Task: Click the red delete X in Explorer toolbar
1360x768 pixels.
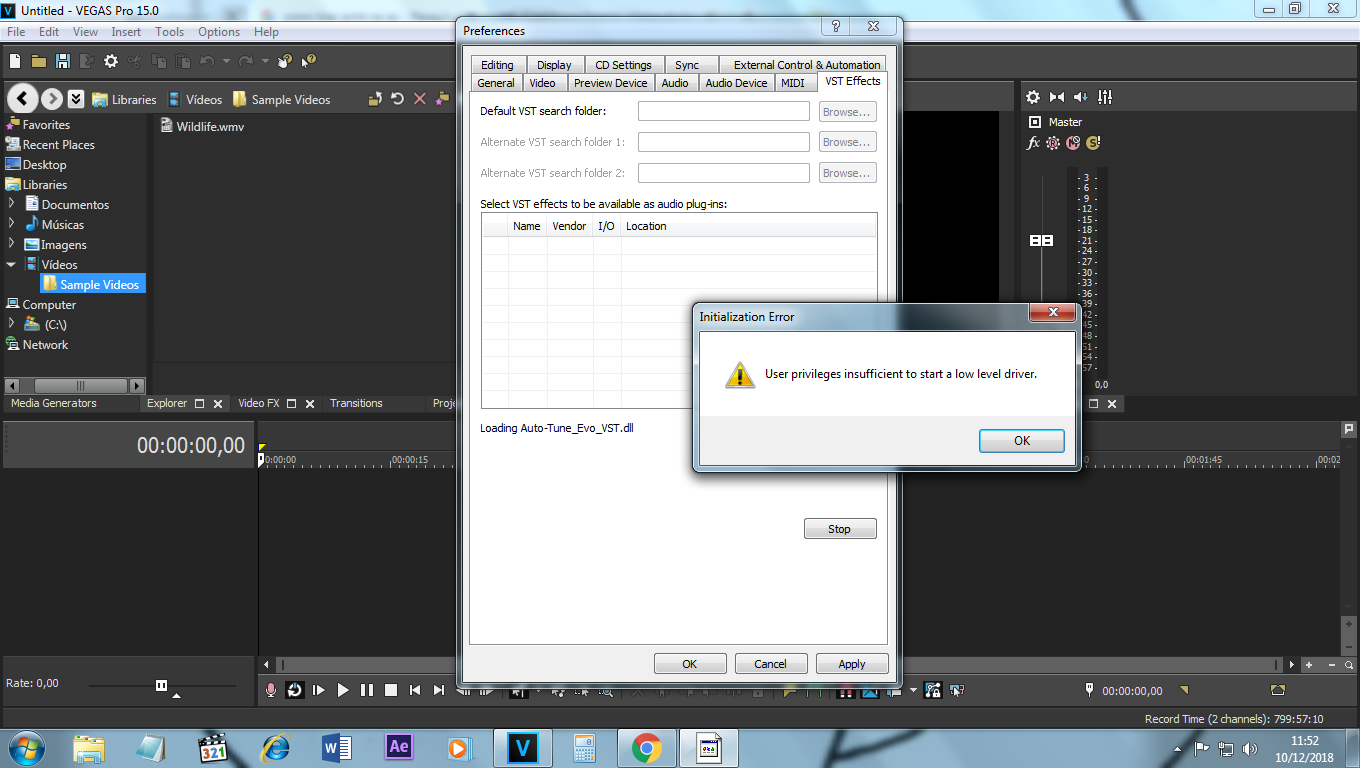Action: click(x=419, y=99)
